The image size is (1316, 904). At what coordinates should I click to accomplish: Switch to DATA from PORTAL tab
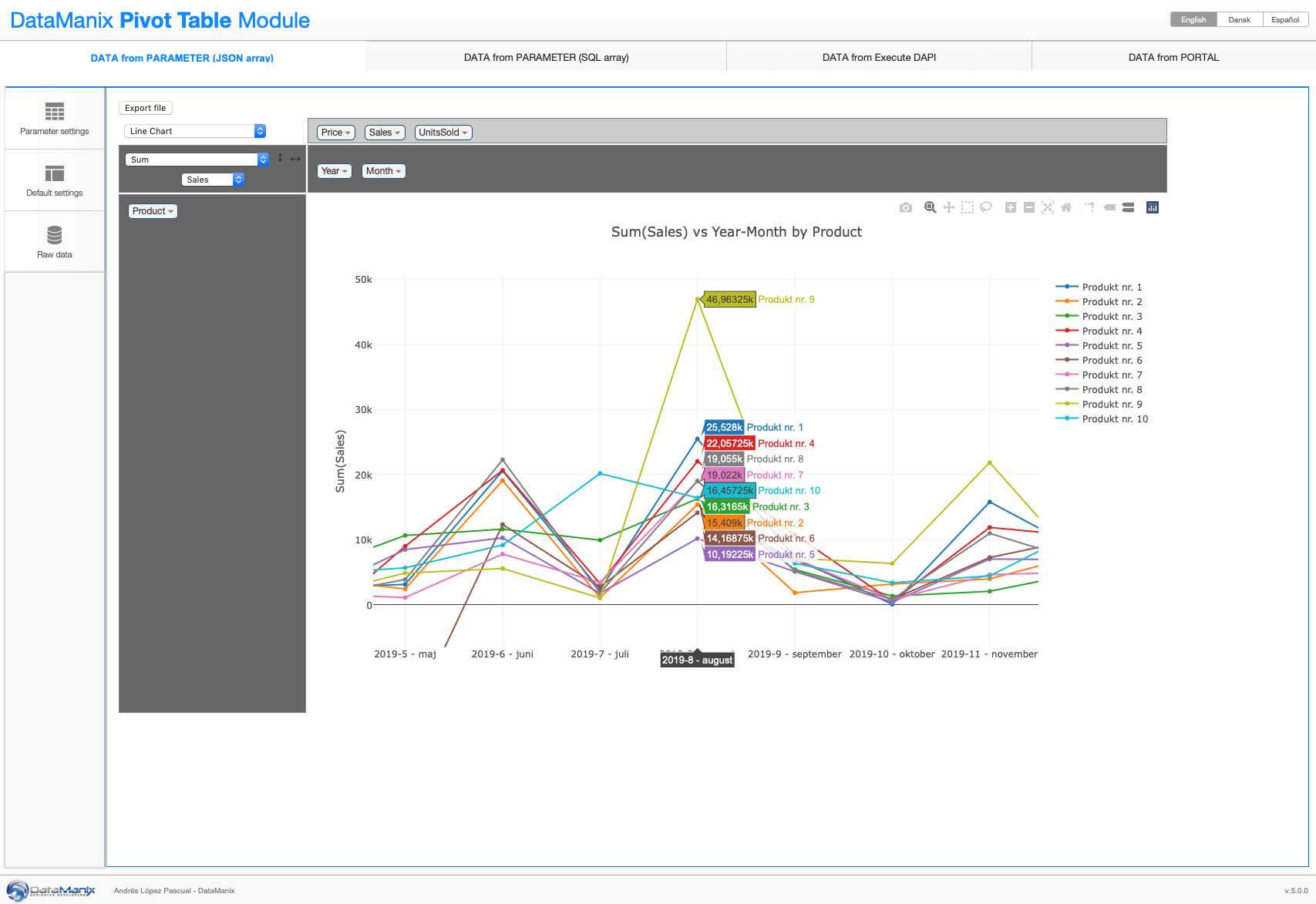1173,57
